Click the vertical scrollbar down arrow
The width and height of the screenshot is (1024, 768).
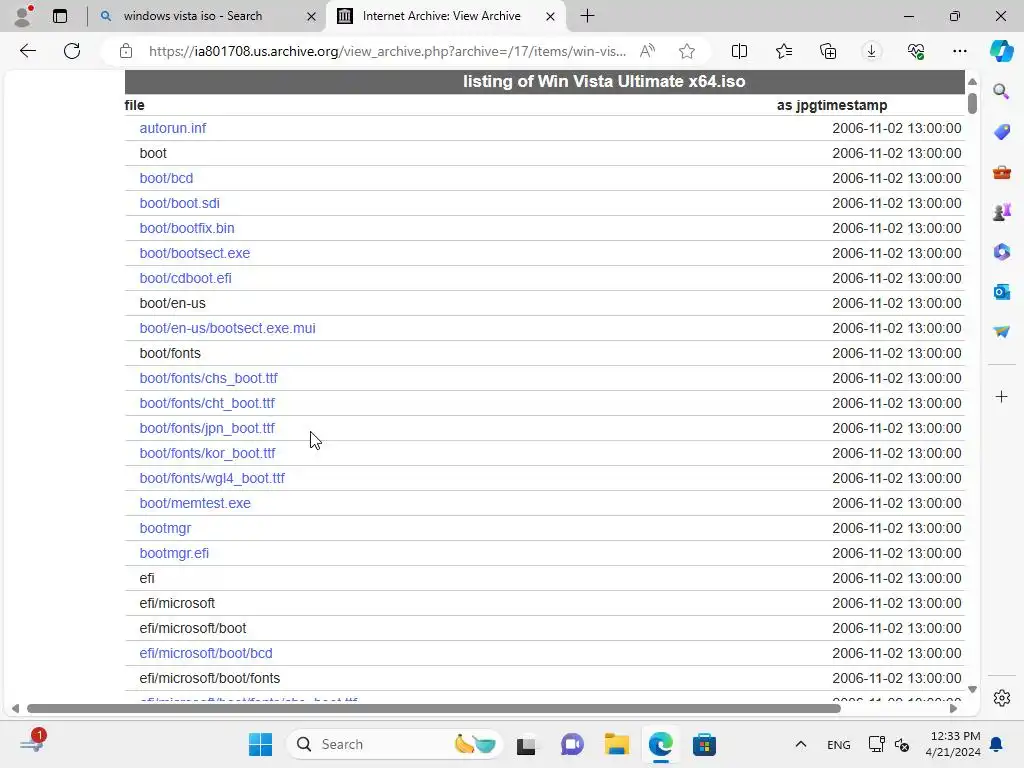(972, 690)
